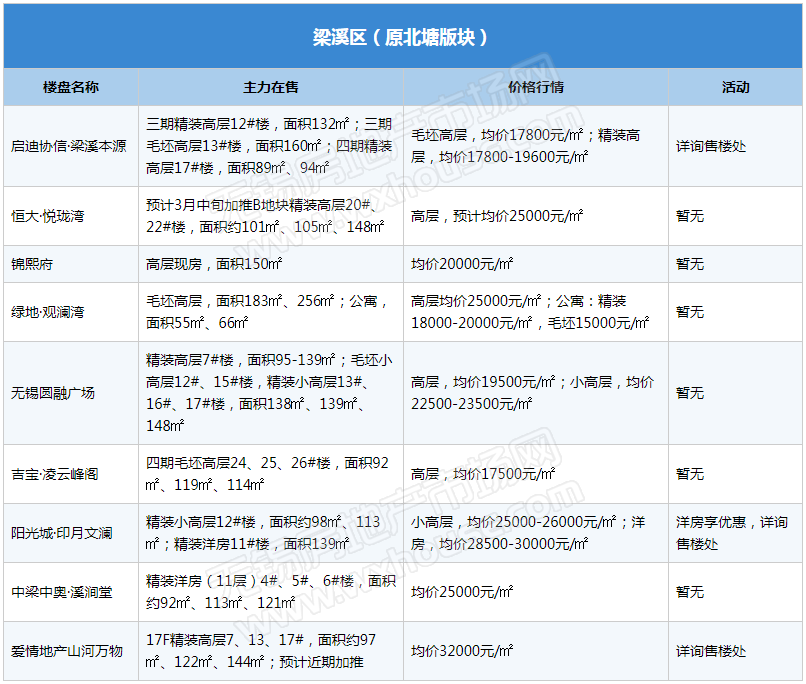Open the 启迪协信·梁溪本源 property name
806x684 pixels.
[x=69, y=146]
